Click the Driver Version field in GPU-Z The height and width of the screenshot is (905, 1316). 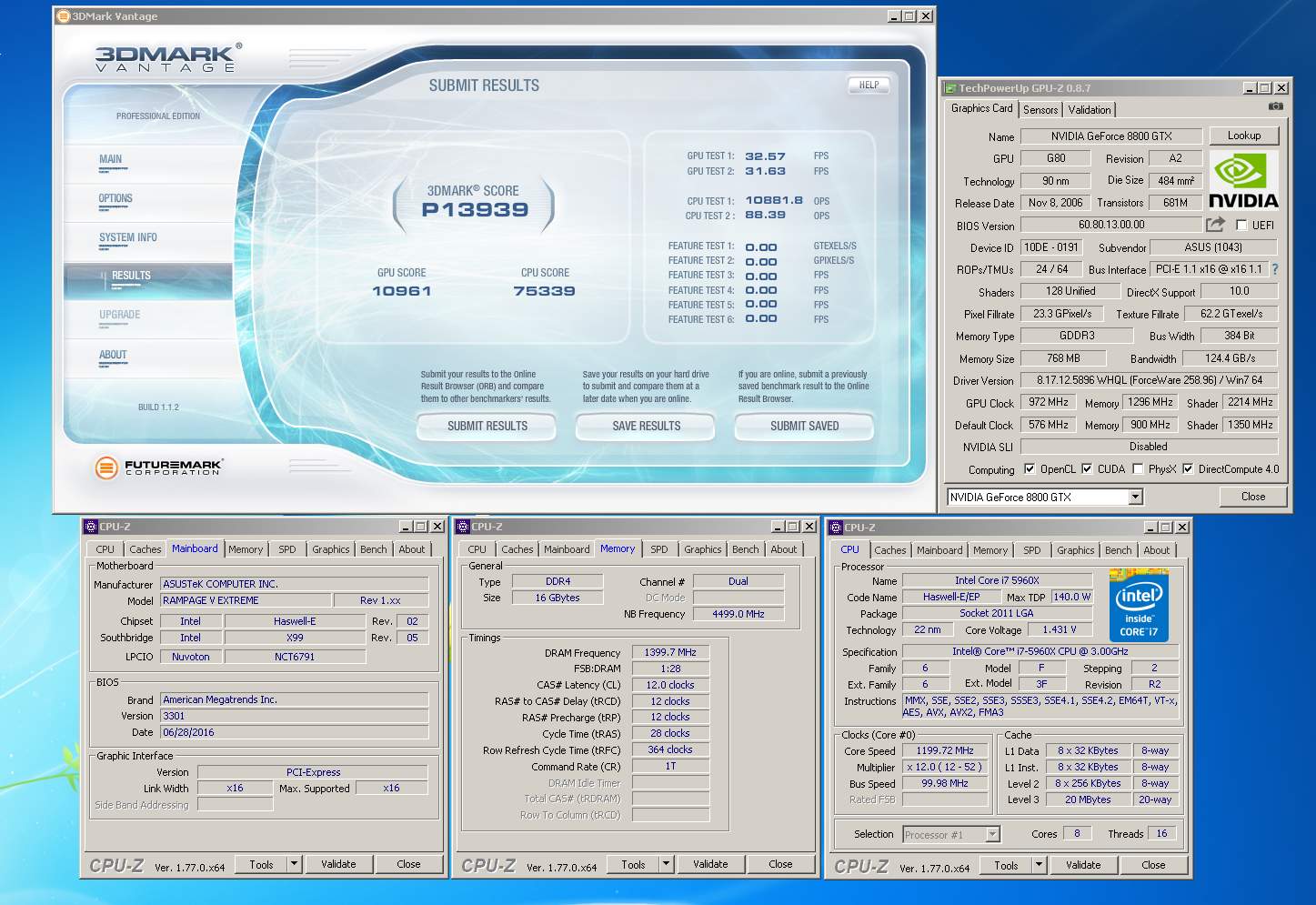(x=1150, y=380)
